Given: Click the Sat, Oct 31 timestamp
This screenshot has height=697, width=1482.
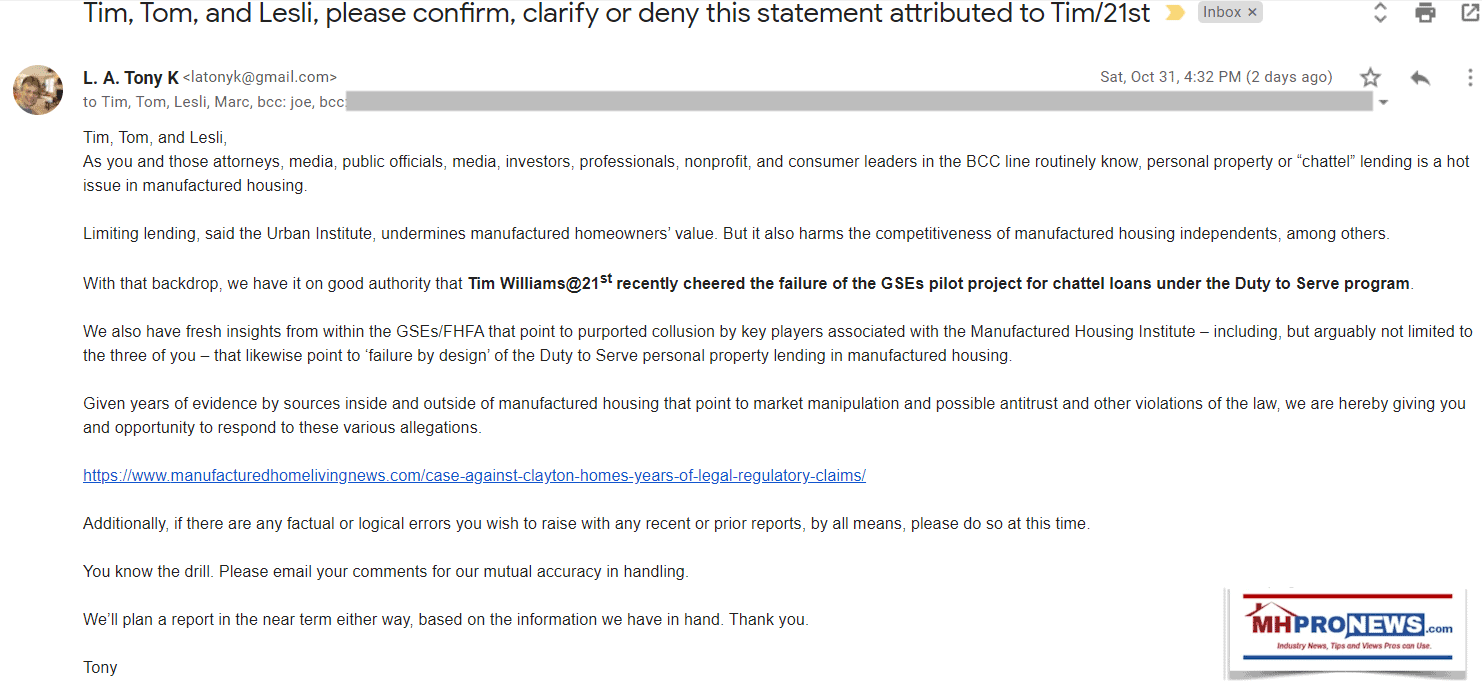Looking at the screenshot, I should point(1215,77).
